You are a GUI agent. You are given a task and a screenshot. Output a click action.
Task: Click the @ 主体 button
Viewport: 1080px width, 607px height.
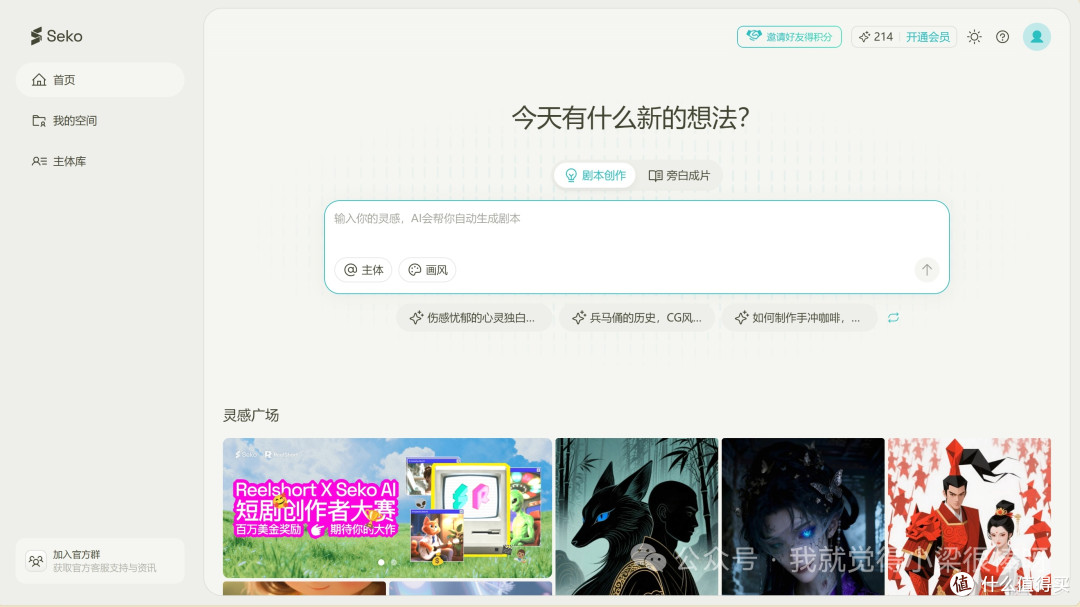(x=363, y=270)
